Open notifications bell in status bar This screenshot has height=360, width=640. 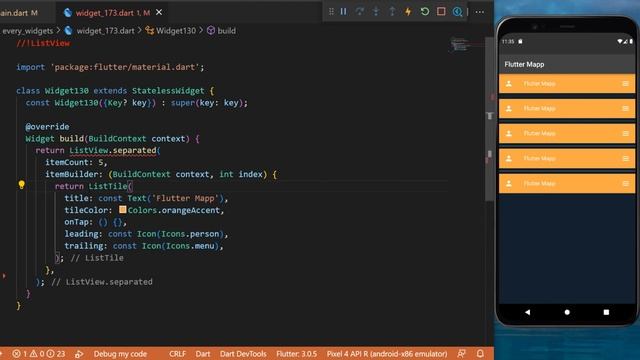[480, 354]
